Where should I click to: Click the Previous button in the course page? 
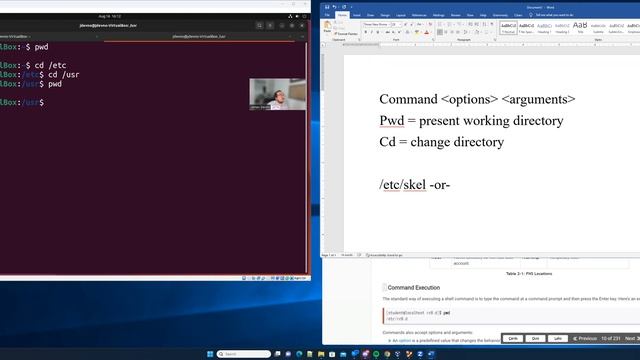[x=585, y=338]
